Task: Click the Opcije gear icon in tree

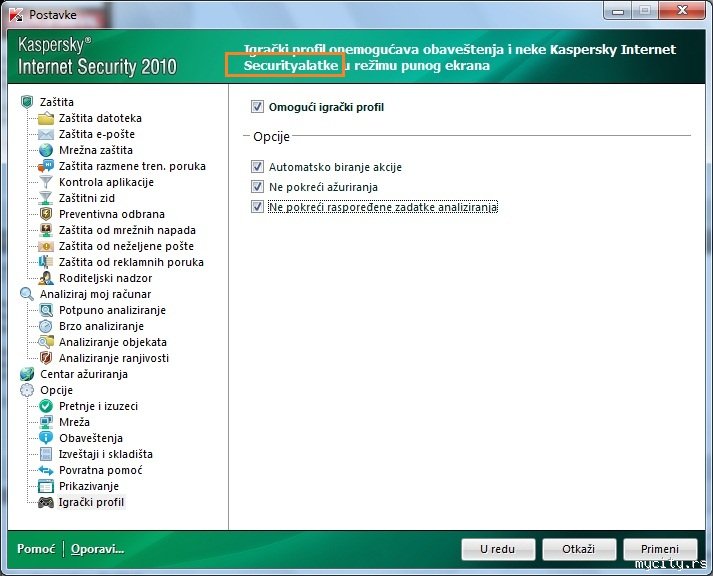Action: click(27, 390)
